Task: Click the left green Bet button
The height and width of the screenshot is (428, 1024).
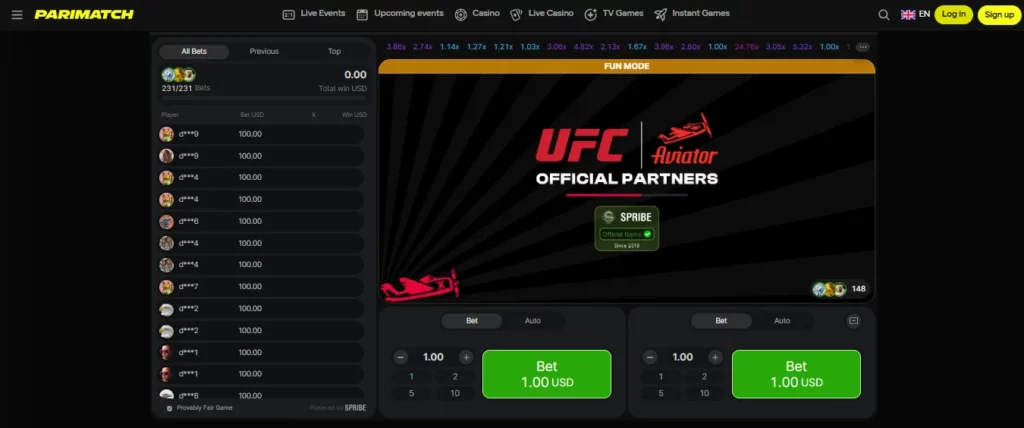Action: (x=547, y=374)
